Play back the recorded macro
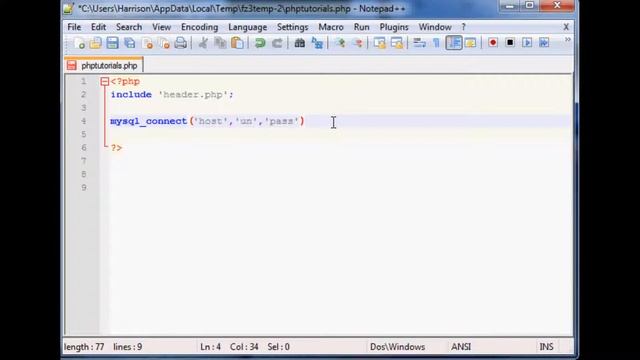Viewport: 640px width, 360px height. pyautogui.click(x=527, y=43)
